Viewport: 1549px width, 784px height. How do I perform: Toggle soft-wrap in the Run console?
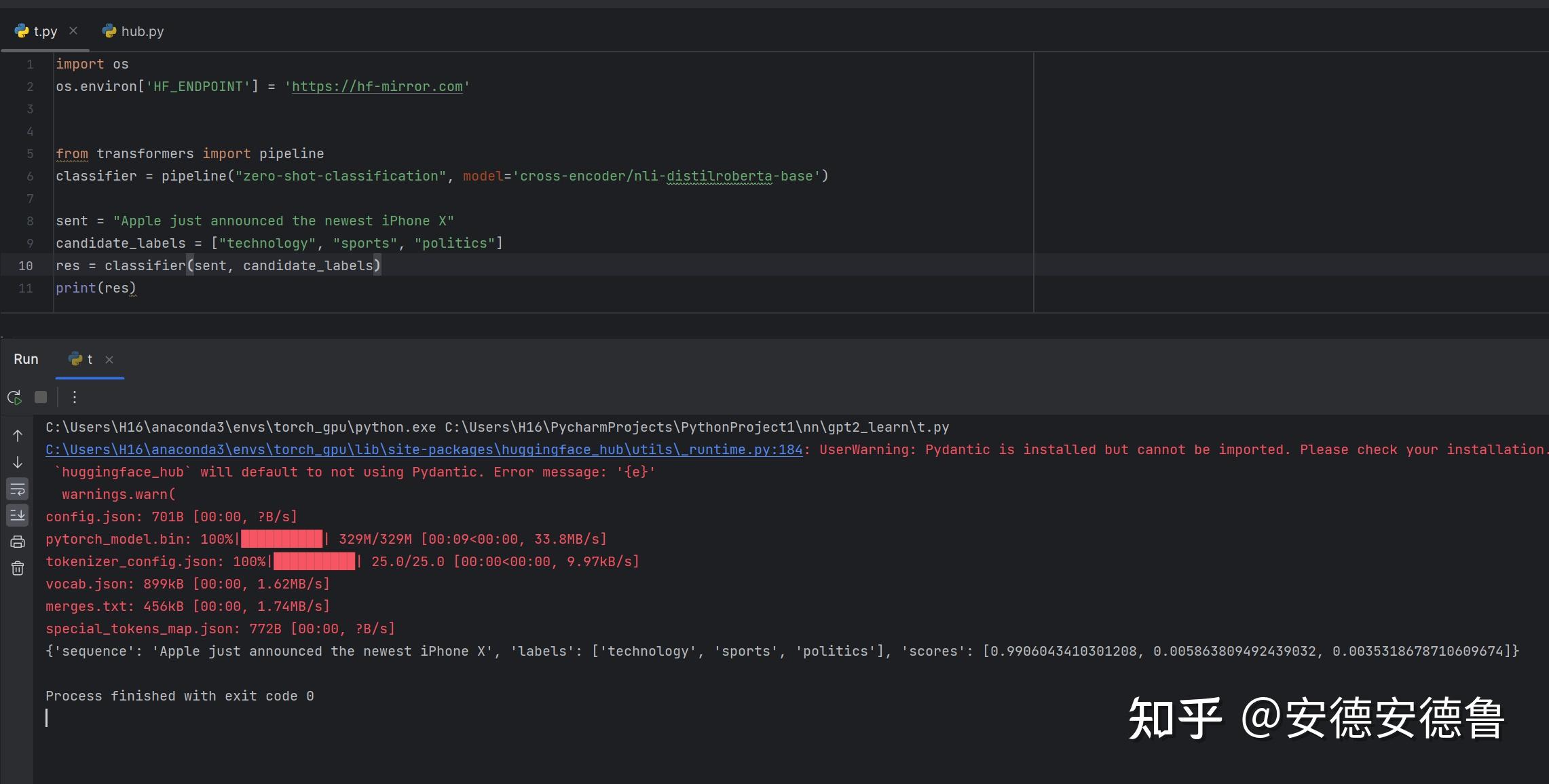click(x=18, y=489)
